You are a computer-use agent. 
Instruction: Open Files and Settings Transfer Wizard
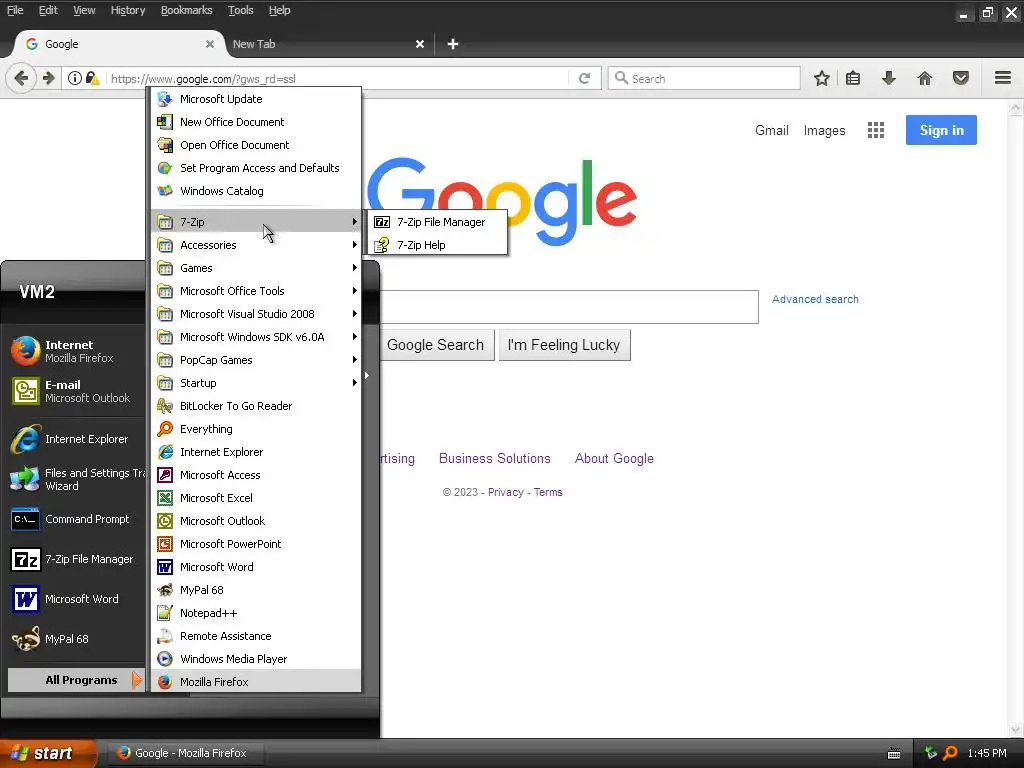(76, 479)
